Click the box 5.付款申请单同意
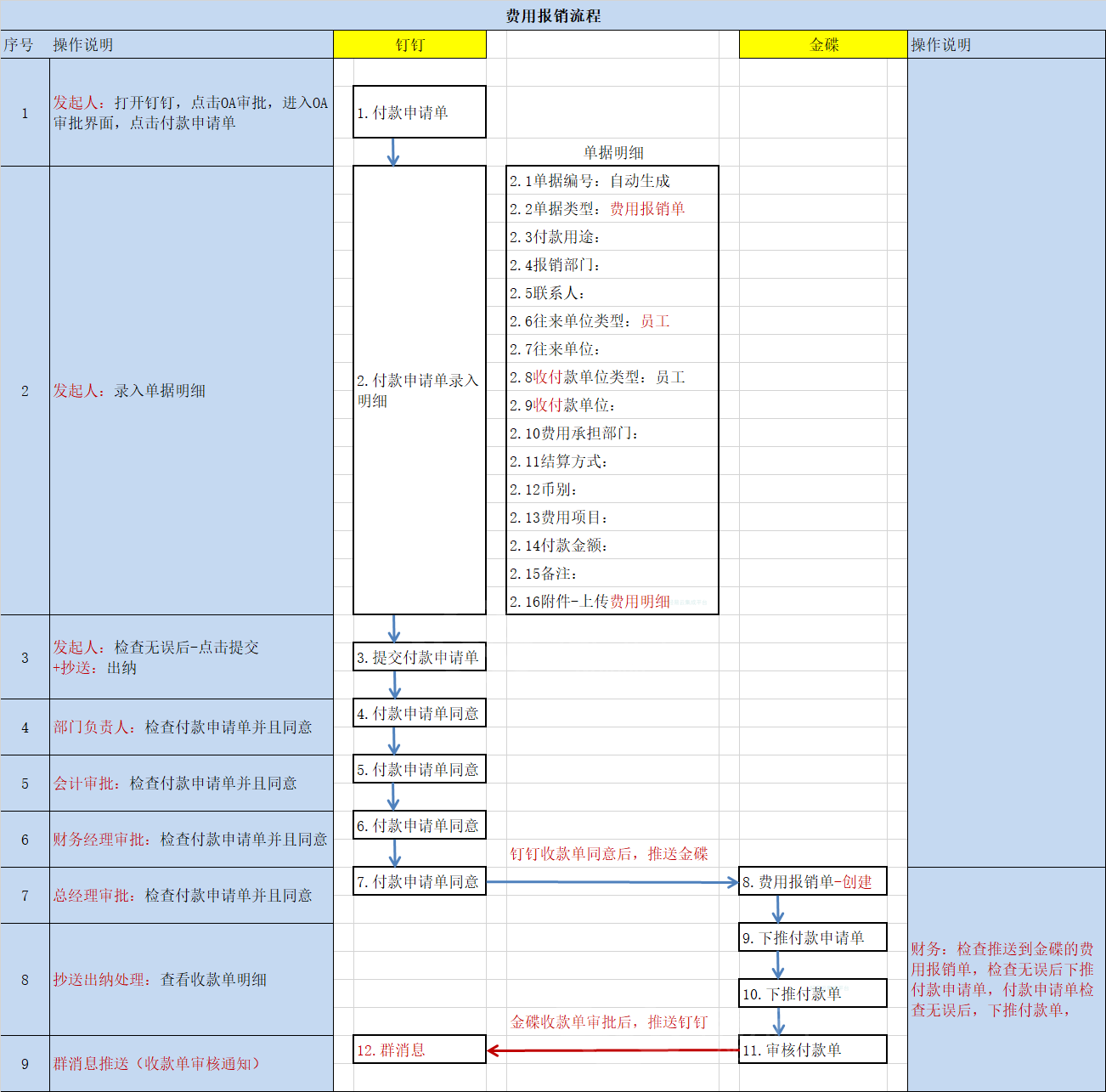The height and width of the screenshot is (1092, 1106). click(420, 769)
